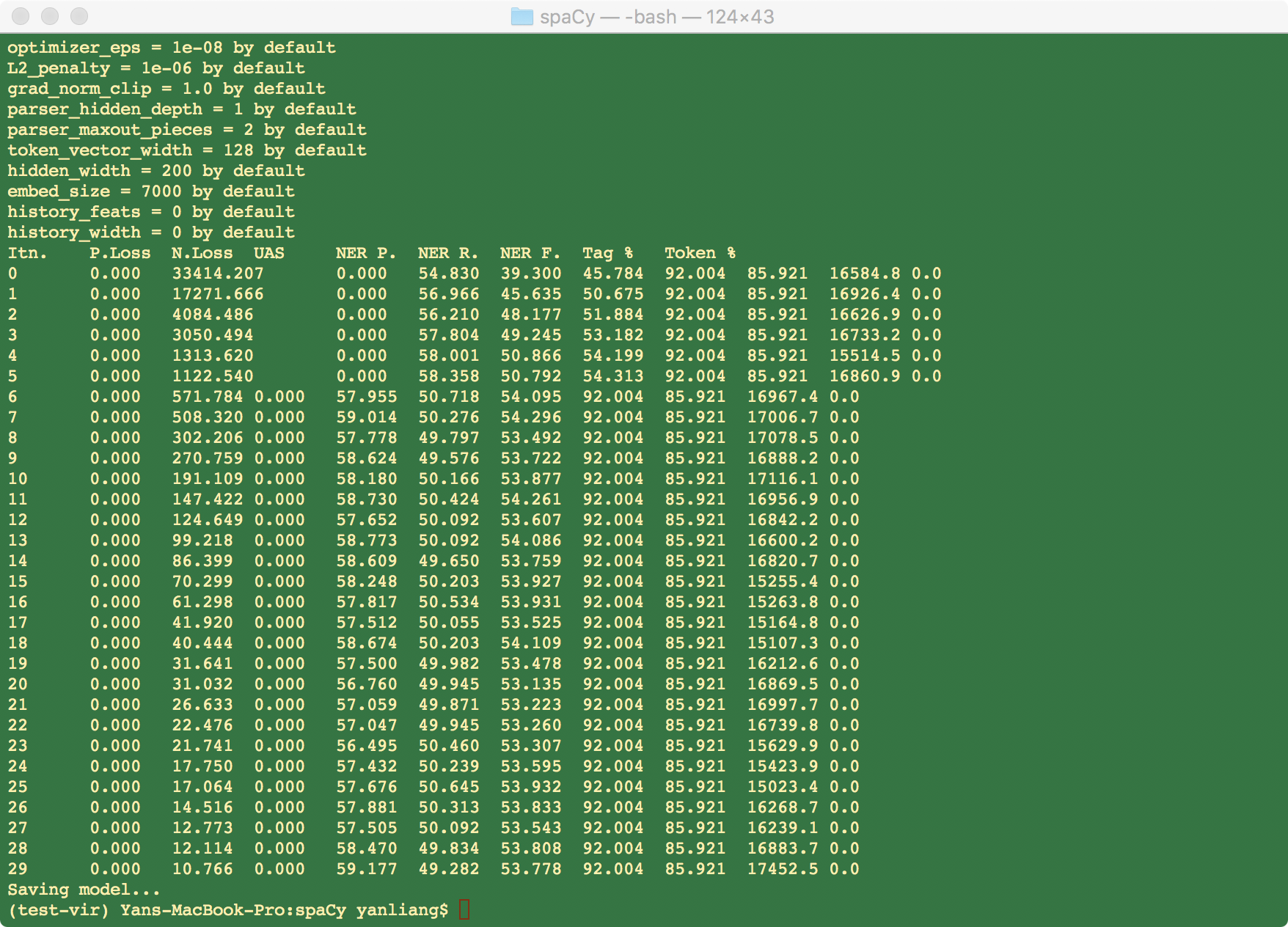
Task: Click the 'NER P.' column header
Action: coord(367,253)
